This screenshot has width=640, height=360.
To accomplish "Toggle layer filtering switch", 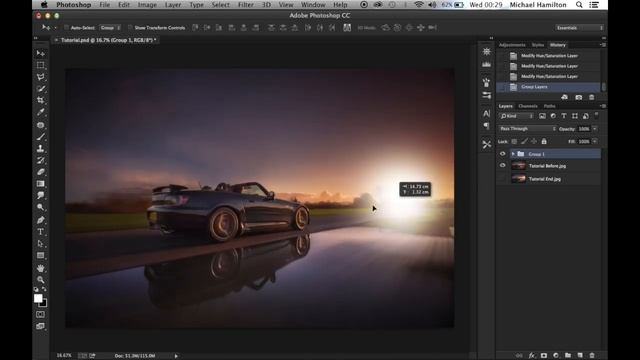I will tap(596, 116).
